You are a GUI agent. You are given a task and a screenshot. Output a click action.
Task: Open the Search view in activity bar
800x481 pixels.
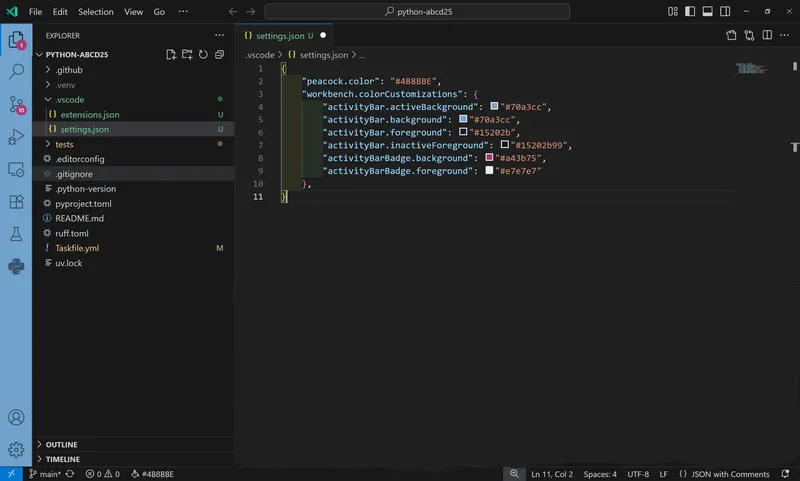pos(16,71)
